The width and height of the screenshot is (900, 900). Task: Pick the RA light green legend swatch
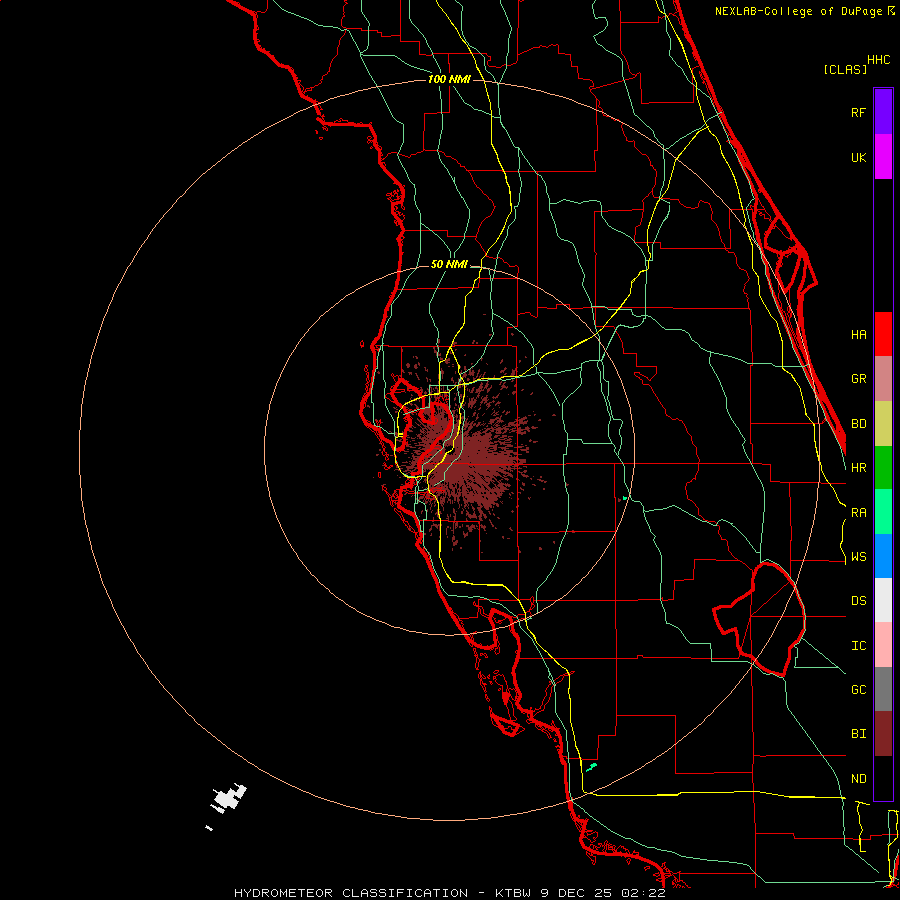coord(883,512)
